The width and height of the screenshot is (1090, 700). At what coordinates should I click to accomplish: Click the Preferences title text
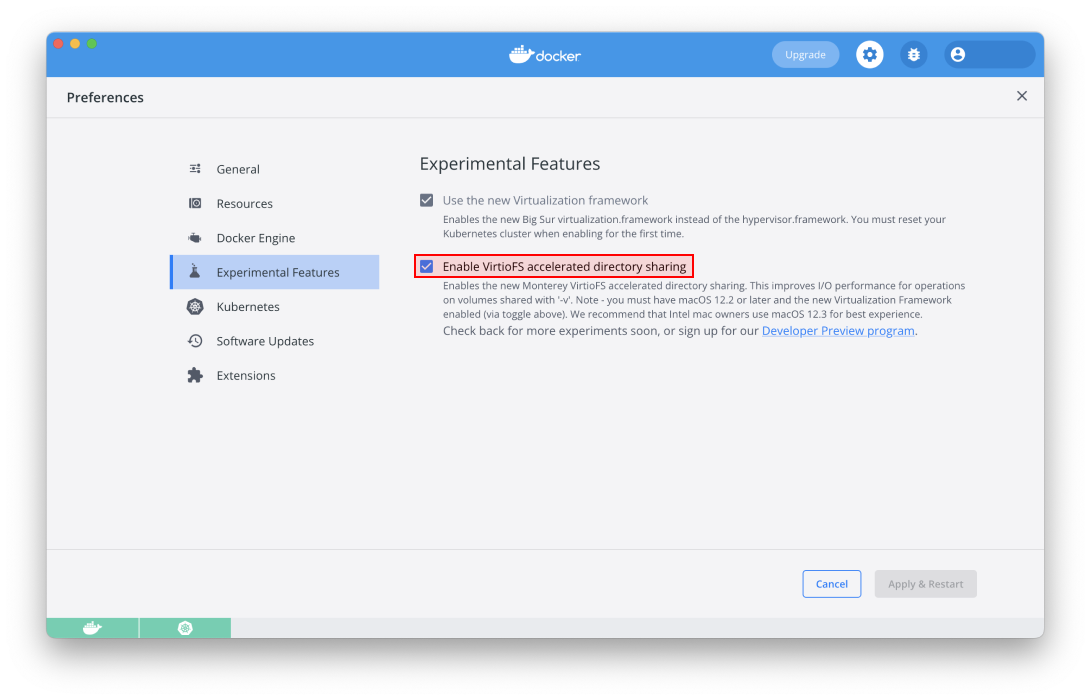coord(105,97)
